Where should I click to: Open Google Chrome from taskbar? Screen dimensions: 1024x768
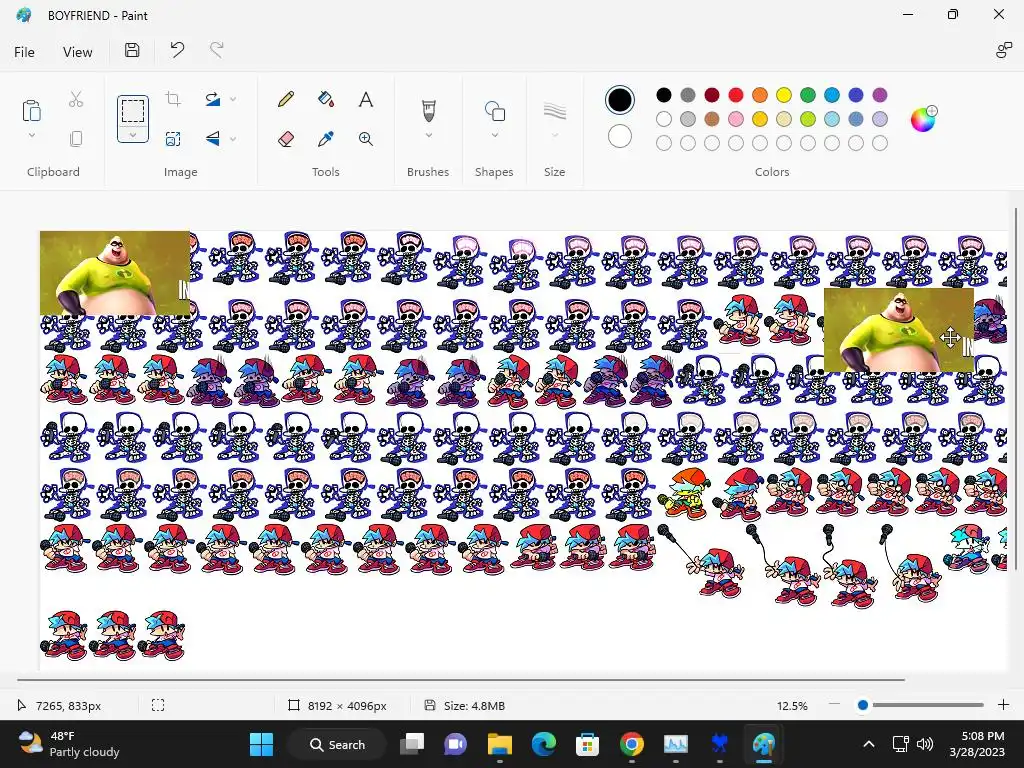[x=632, y=744]
